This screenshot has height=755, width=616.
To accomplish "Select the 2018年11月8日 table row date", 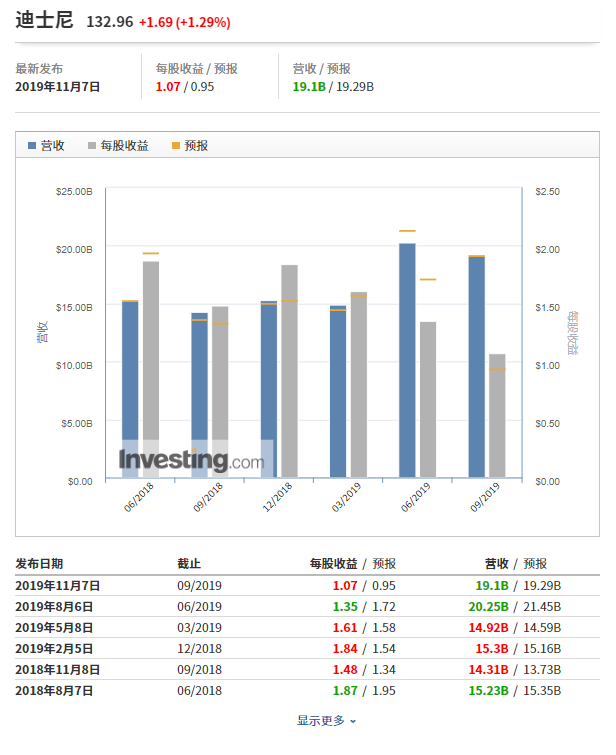I will [x=57, y=670].
